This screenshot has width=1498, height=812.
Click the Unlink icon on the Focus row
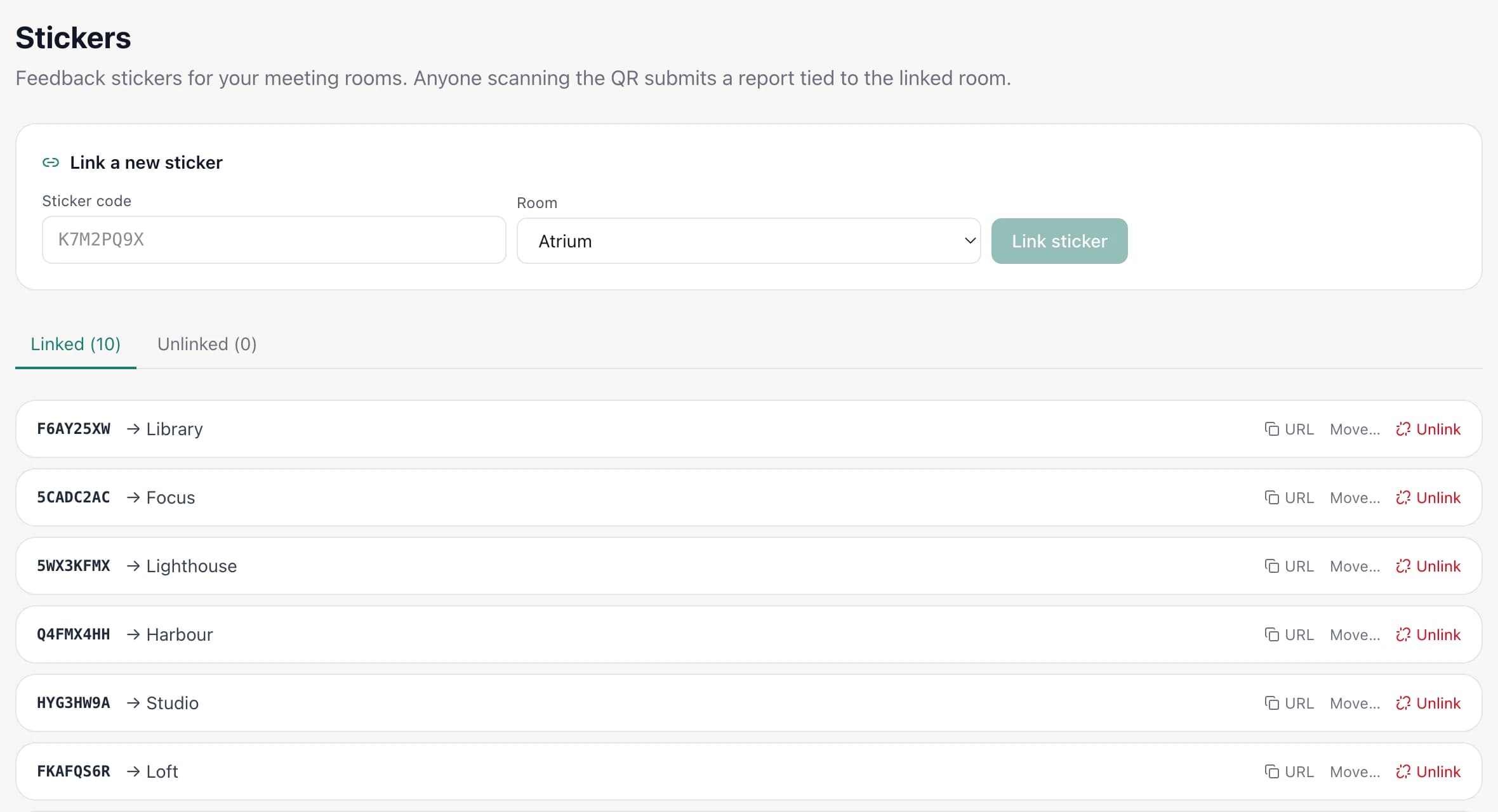click(x=1403, y=498)
